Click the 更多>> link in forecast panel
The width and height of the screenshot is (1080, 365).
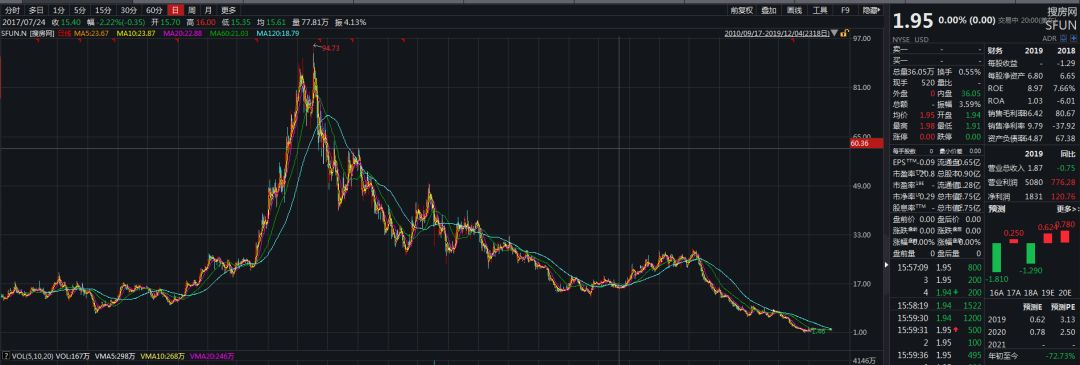1065,209
